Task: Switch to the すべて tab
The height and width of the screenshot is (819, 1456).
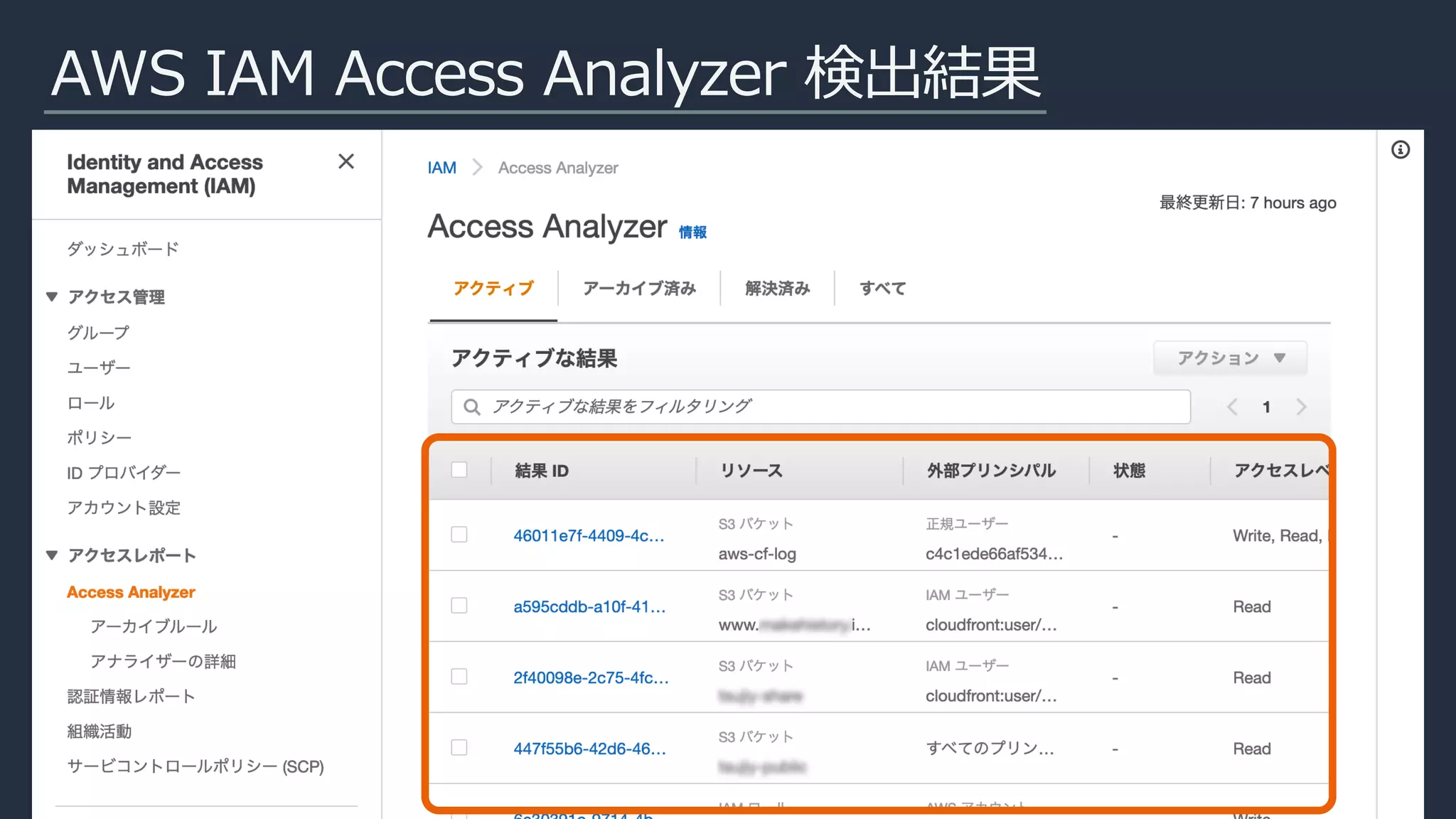Action: pos(883,289)
